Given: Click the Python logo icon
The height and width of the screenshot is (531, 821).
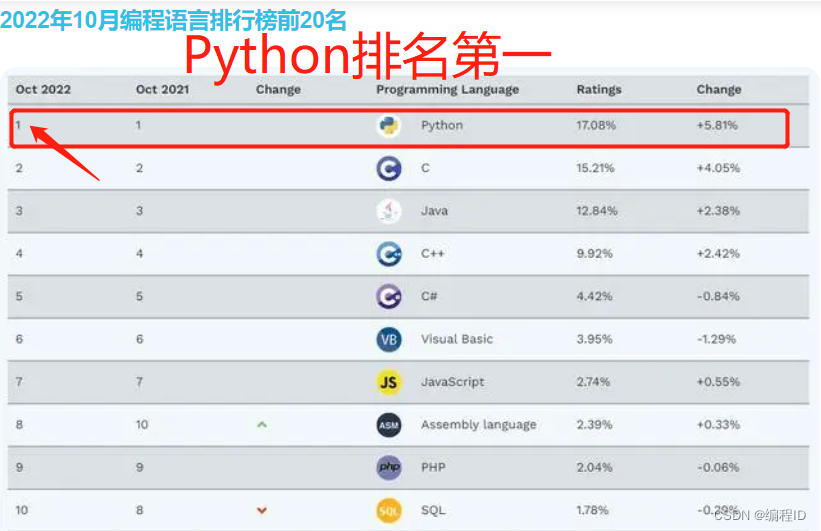Looking at the screenshot, I should [389, 126].
